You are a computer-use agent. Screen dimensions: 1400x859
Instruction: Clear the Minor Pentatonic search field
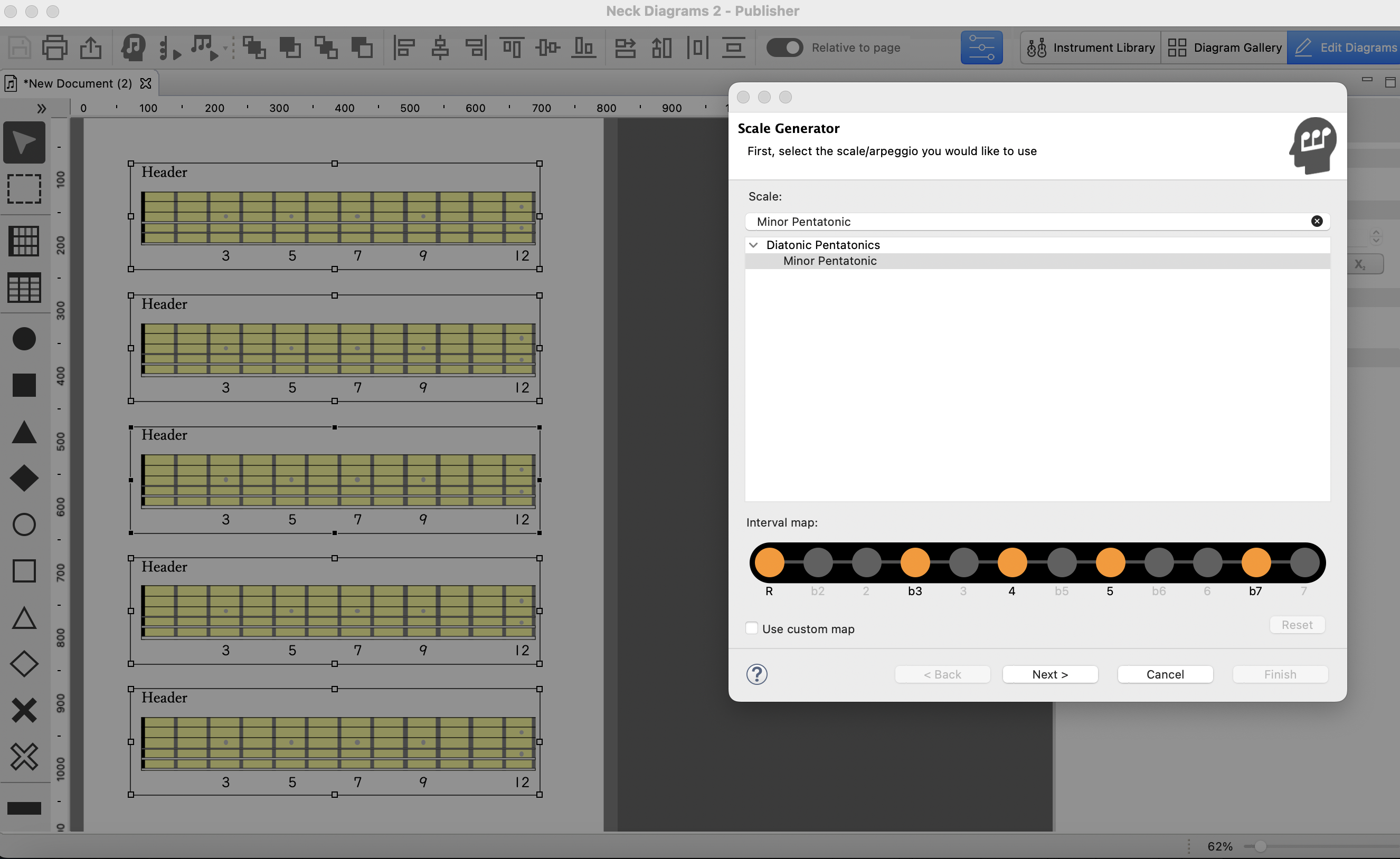point(1317,221)
